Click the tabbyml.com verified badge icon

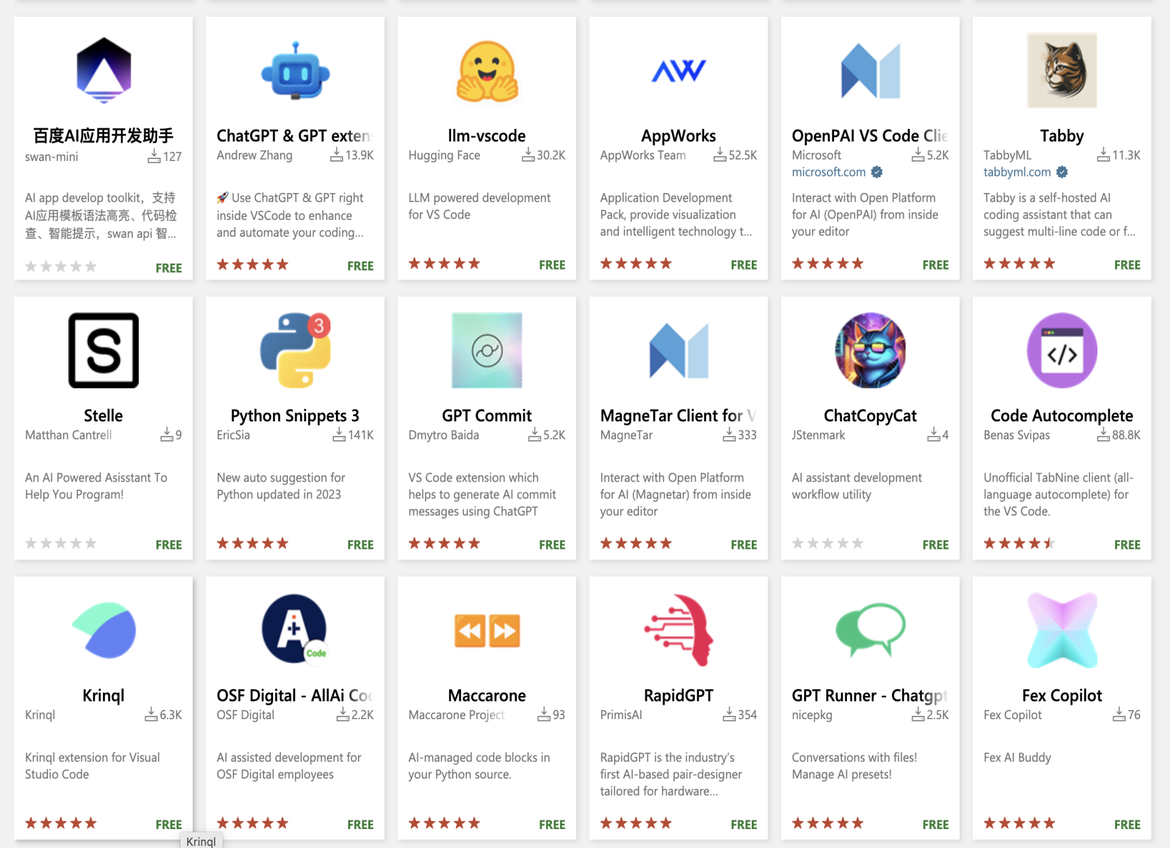[1062, 172]
